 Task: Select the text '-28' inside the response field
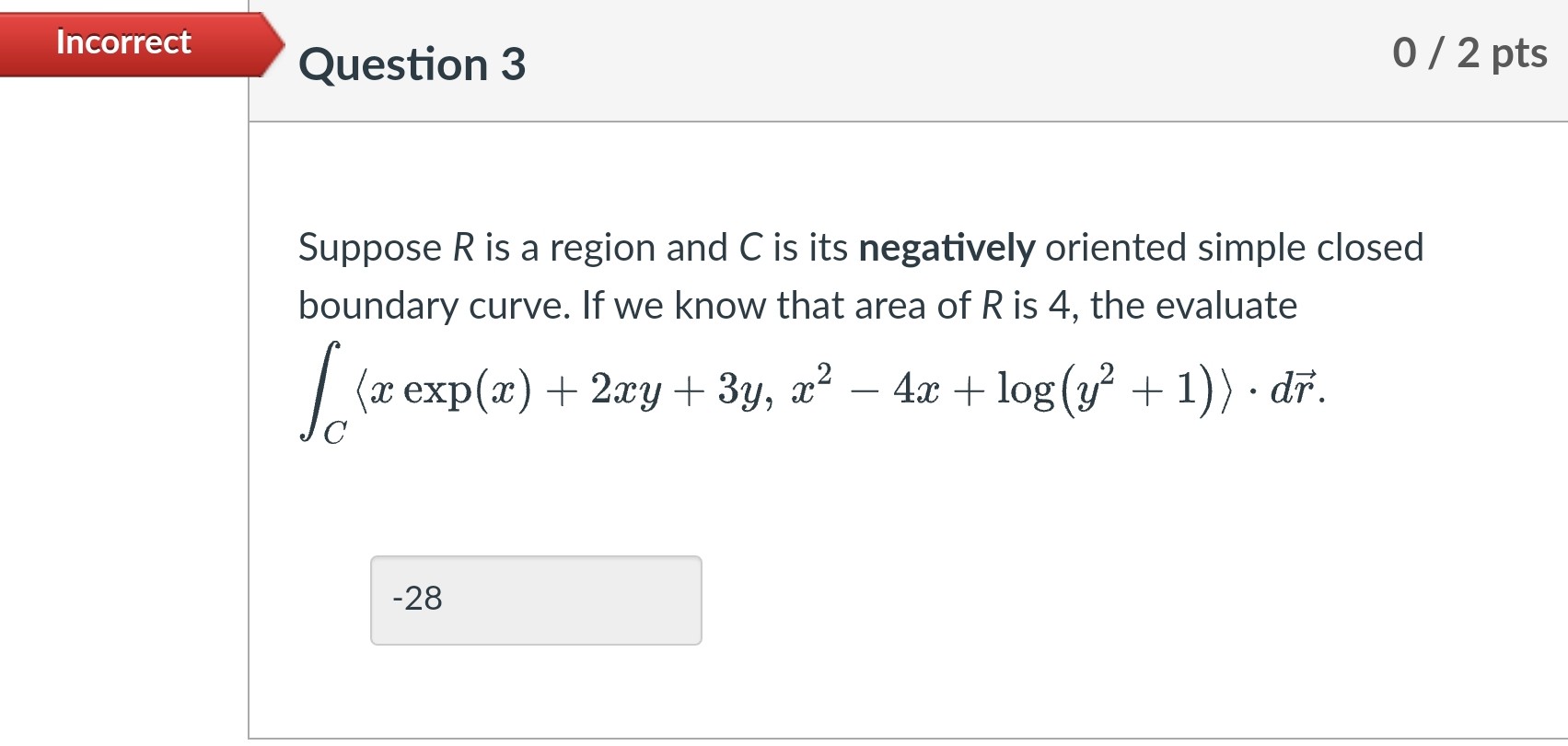(416, 599)
